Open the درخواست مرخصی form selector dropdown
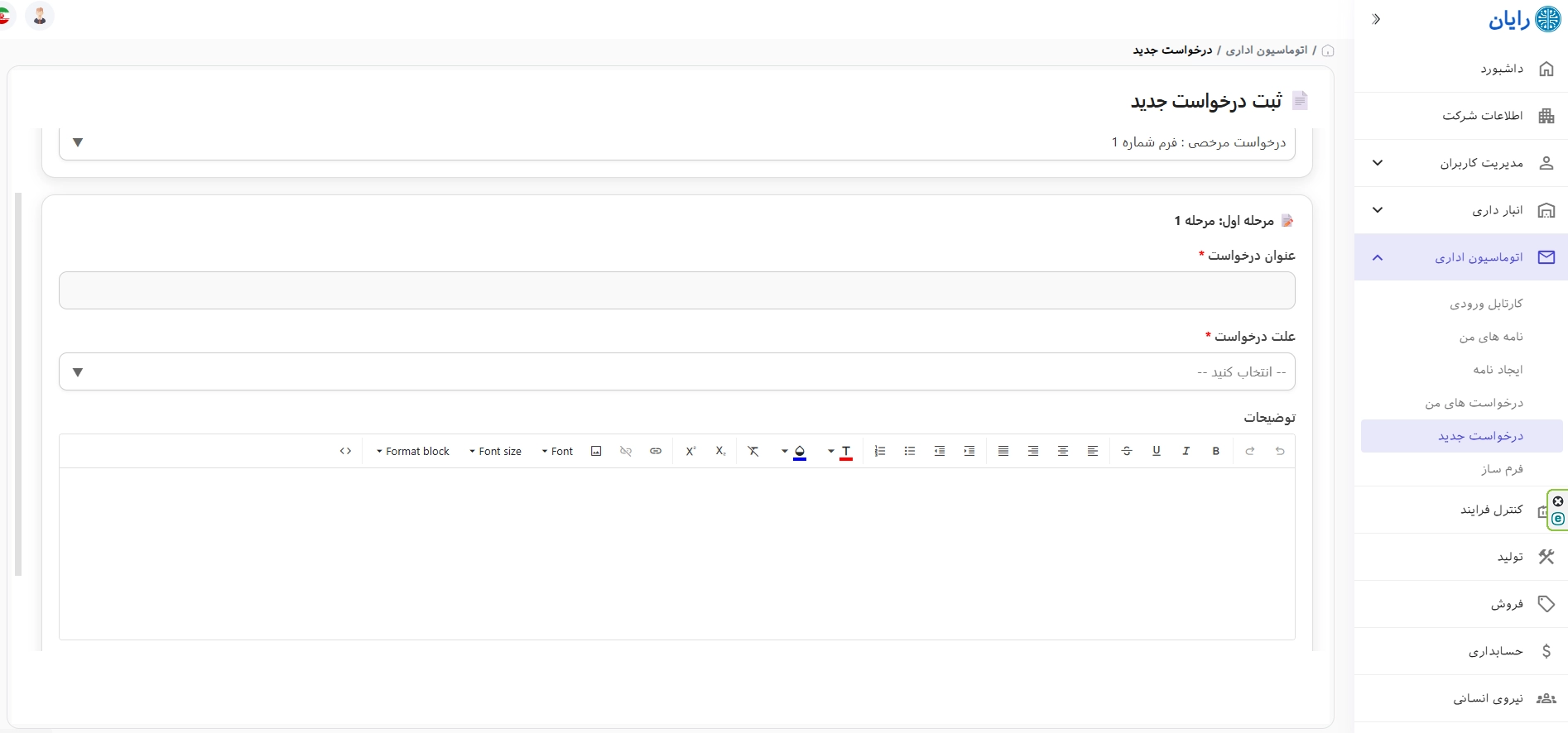Viewport: 1568px width, 733px height. click(x=677, y=142)
